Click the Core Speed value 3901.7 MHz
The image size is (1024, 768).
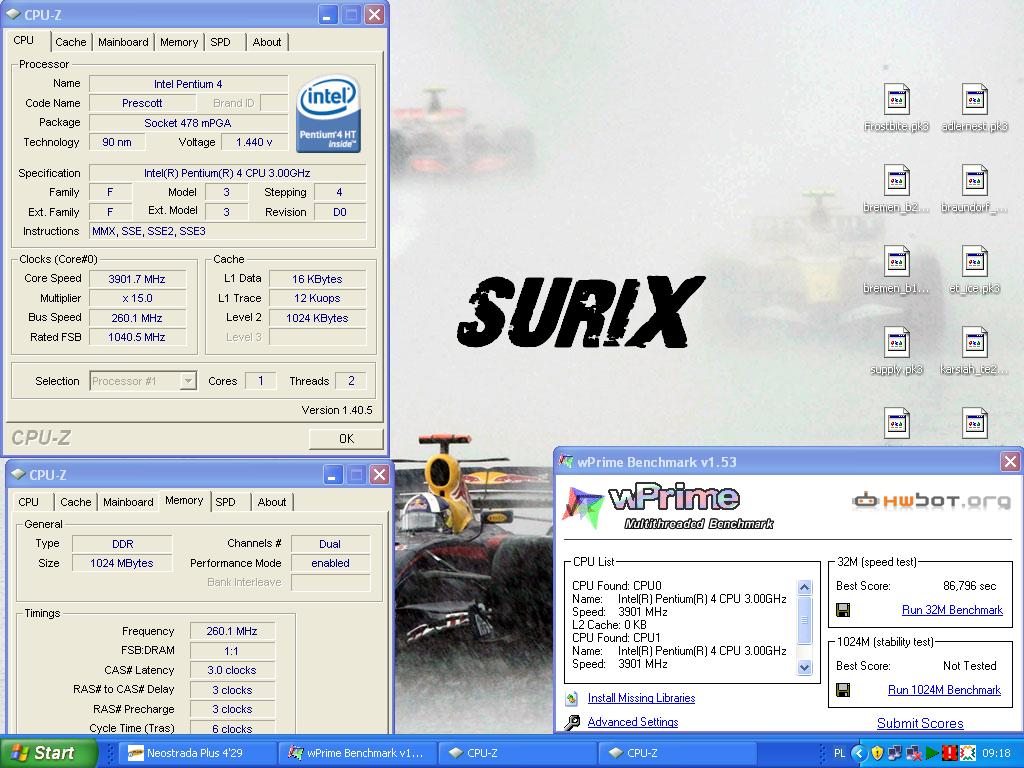click(137, 279)
